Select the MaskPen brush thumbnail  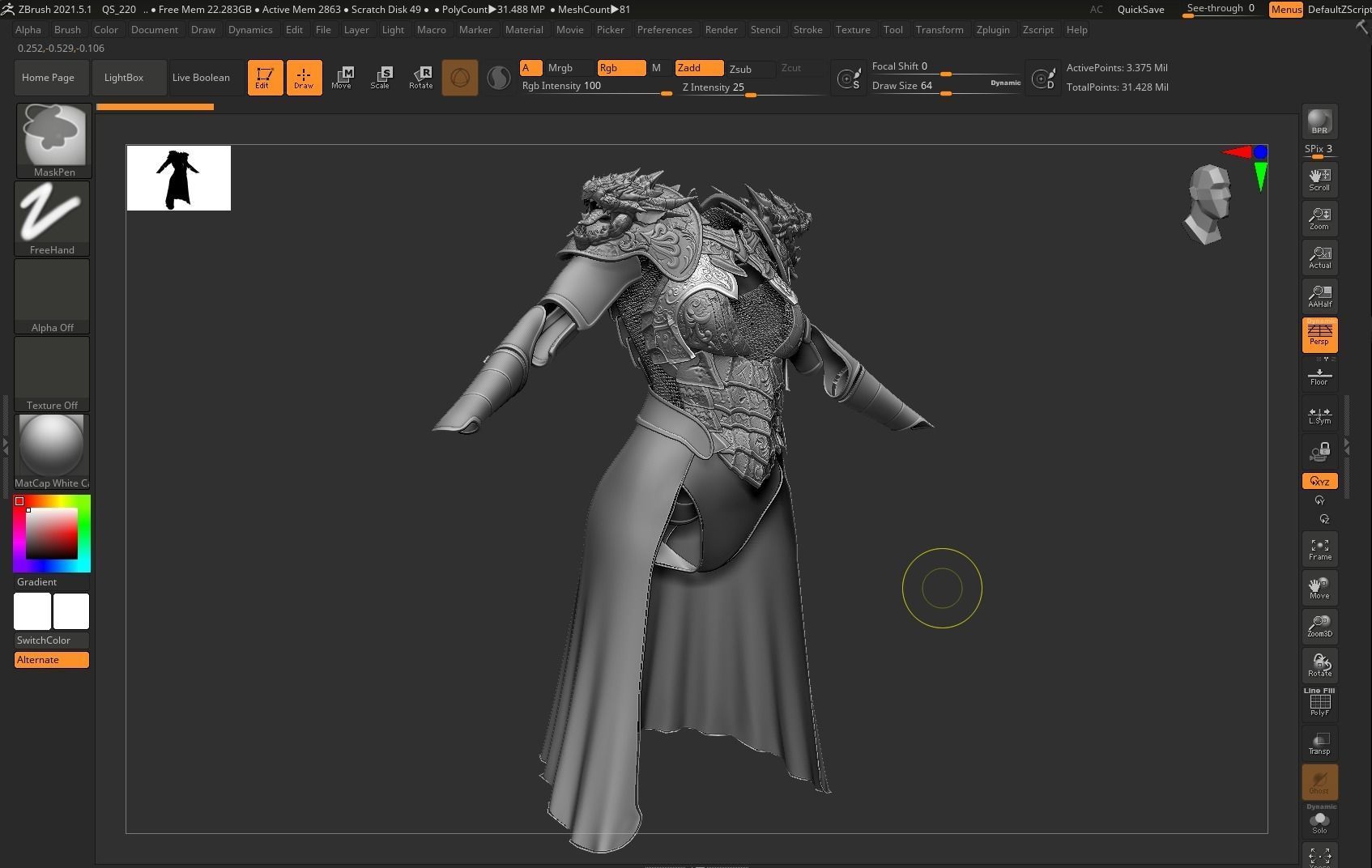coord(53,140)
